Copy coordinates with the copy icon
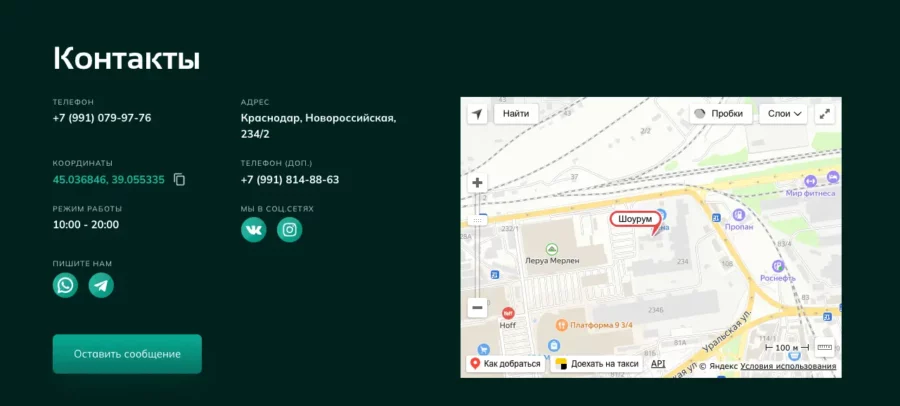900x406 pixels. click(180, 180)
